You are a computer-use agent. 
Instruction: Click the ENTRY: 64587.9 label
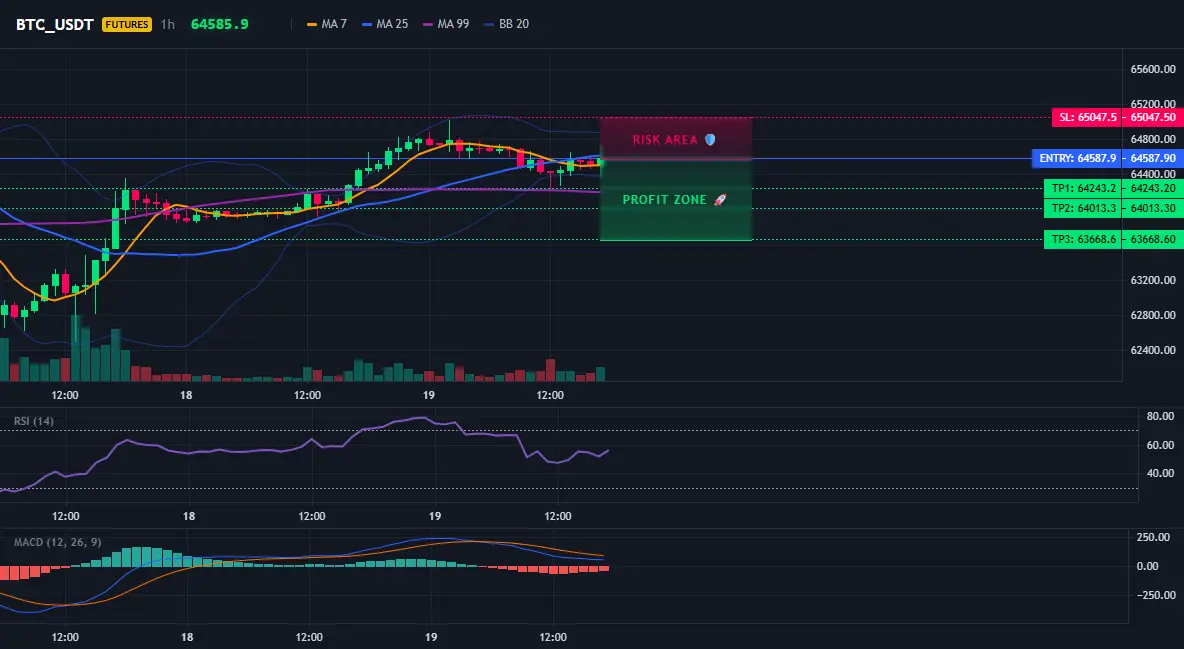coord(1077,158)
